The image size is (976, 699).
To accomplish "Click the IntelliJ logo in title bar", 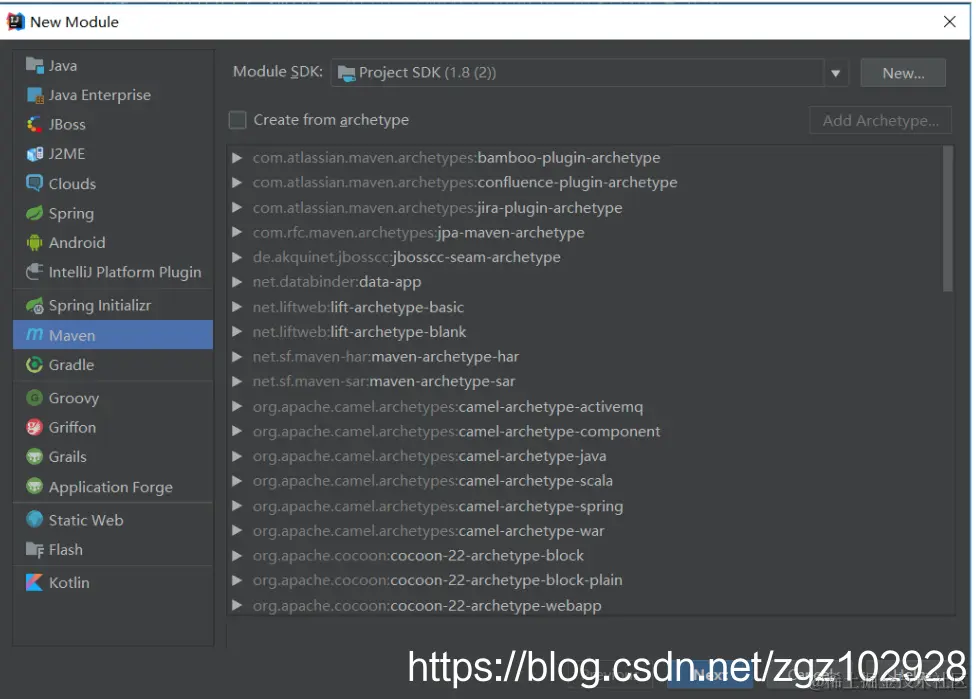I will pyautogui.click(x=15, y=21).
